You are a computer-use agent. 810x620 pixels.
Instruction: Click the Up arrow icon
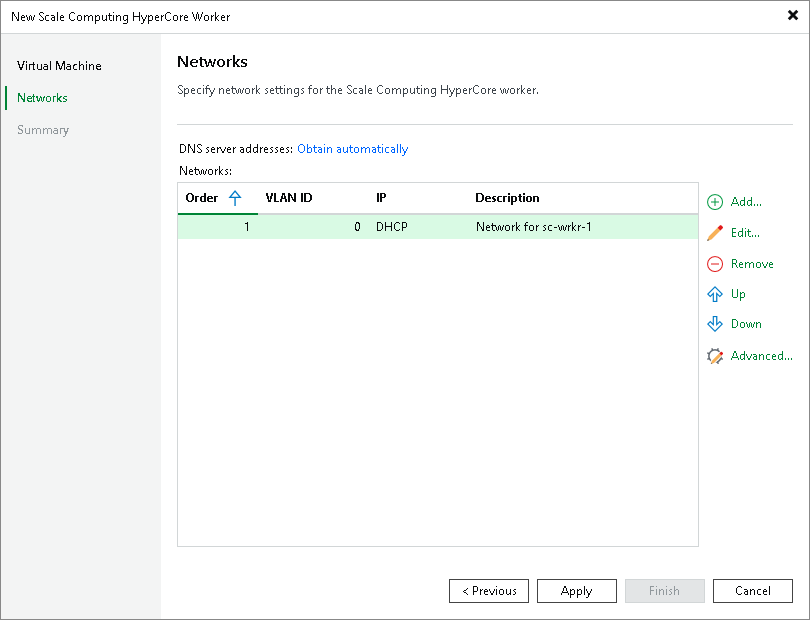pyautogui.click(x=715, y=294)
